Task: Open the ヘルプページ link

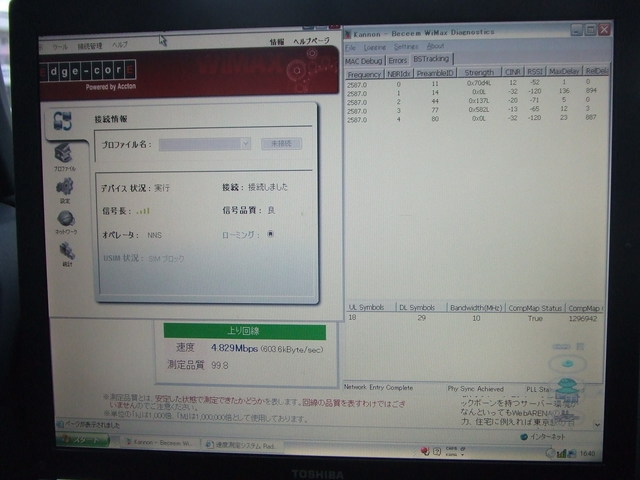Action: pyautogui.click(x=311, y=41)
